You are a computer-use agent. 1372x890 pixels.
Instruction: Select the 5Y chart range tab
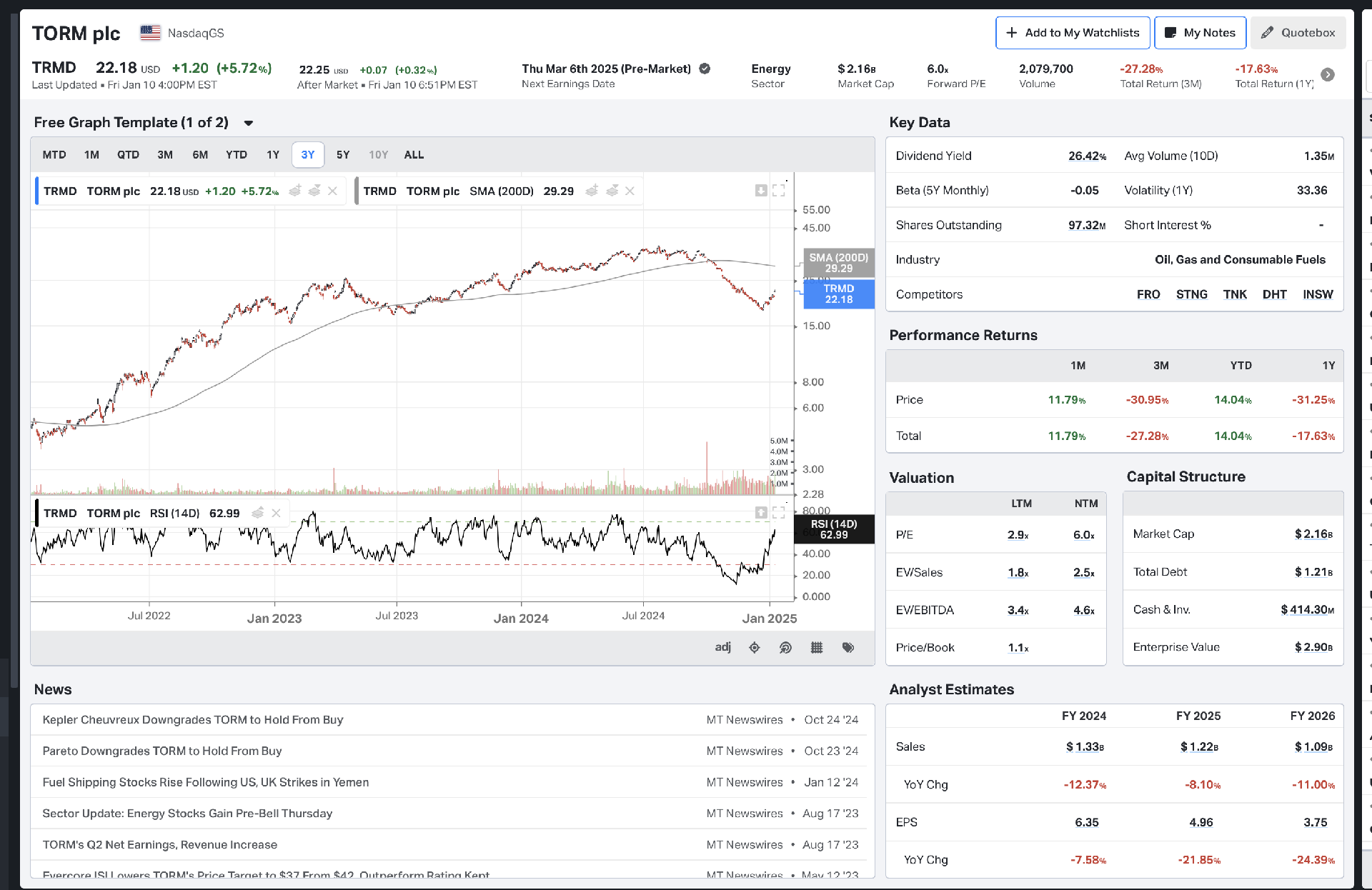(343, 154)
